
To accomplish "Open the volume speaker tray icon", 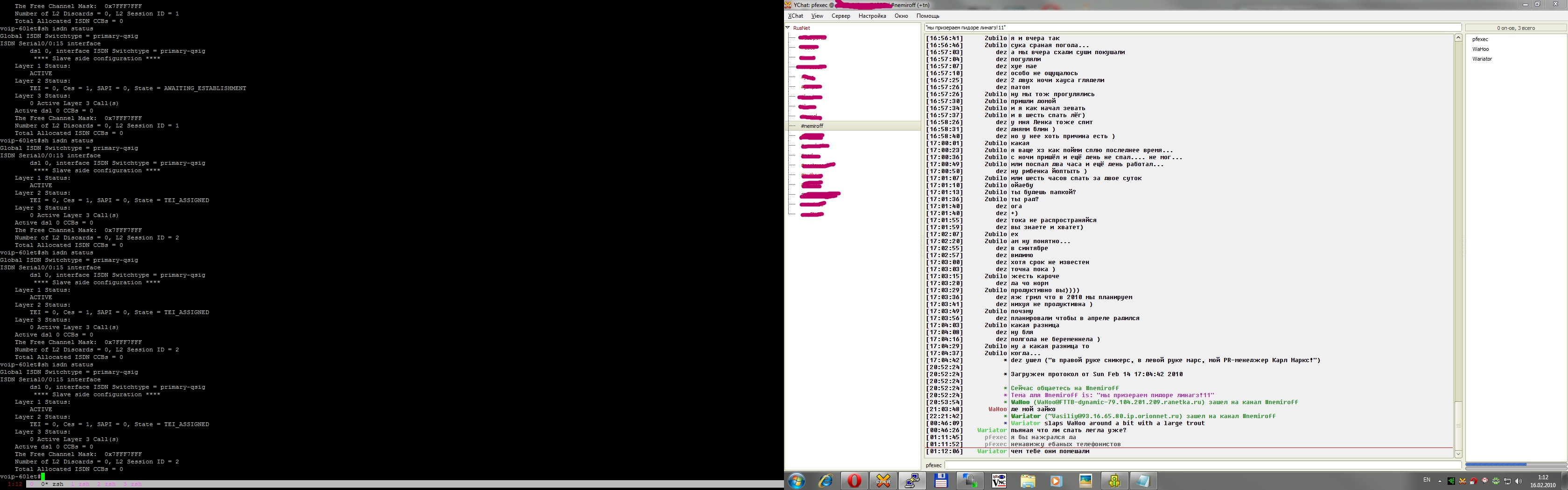I will pyautogui.click(x=1518, y=482).
